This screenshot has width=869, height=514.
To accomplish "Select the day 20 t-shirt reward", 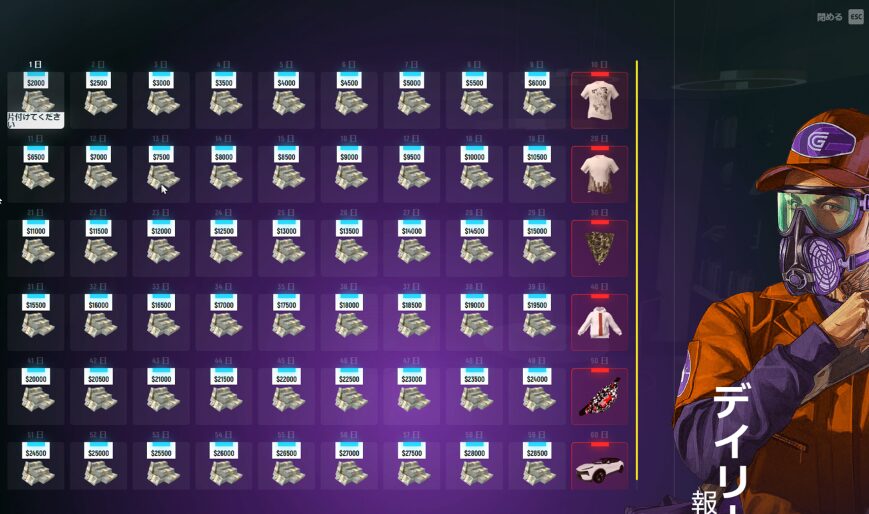I will [599, 173].
